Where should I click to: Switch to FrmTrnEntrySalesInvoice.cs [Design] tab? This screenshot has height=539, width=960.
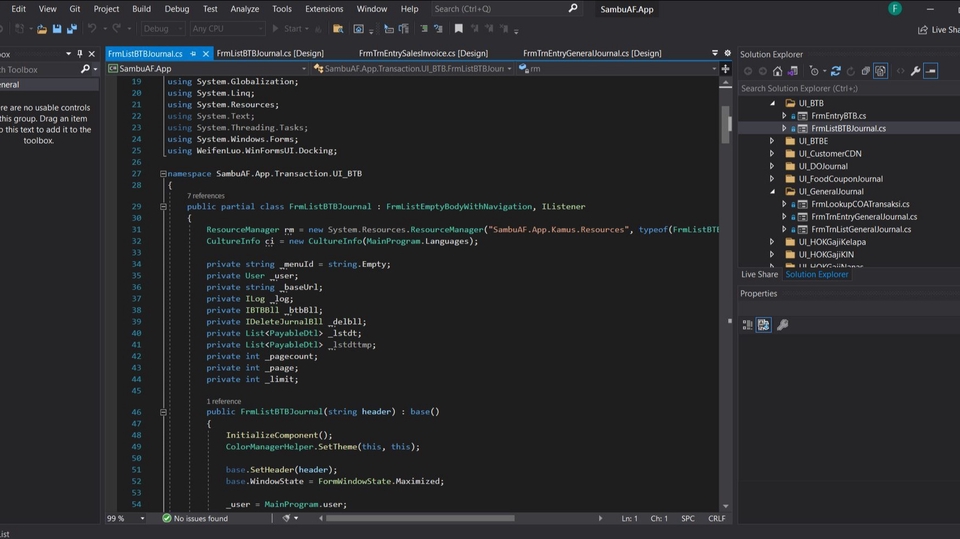423,53
